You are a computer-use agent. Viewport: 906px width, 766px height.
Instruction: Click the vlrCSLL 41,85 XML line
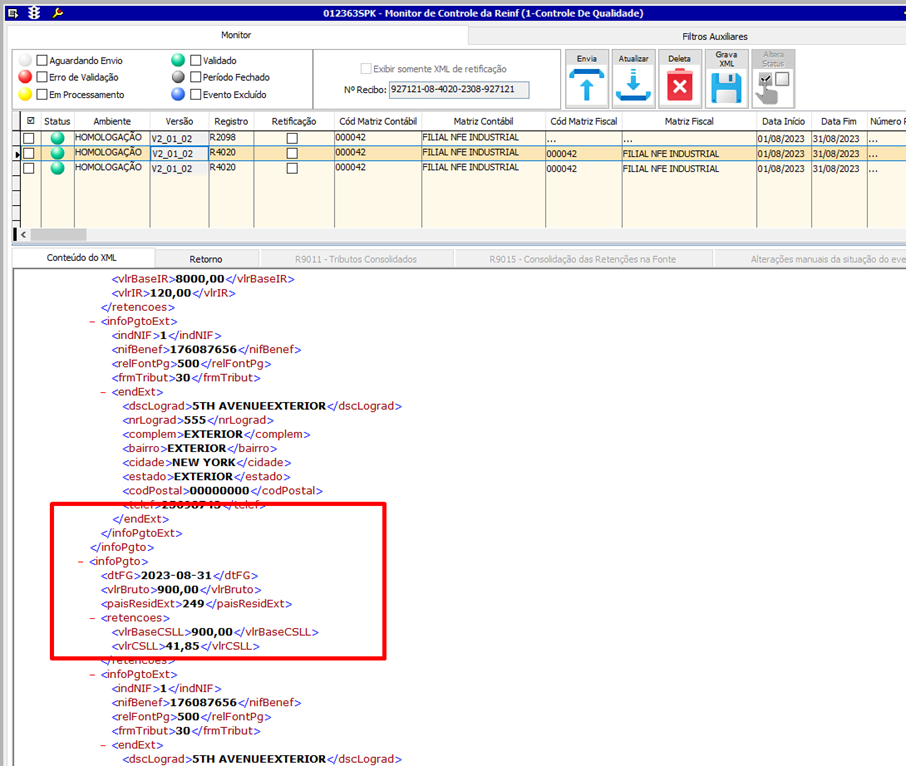[185, 646]
